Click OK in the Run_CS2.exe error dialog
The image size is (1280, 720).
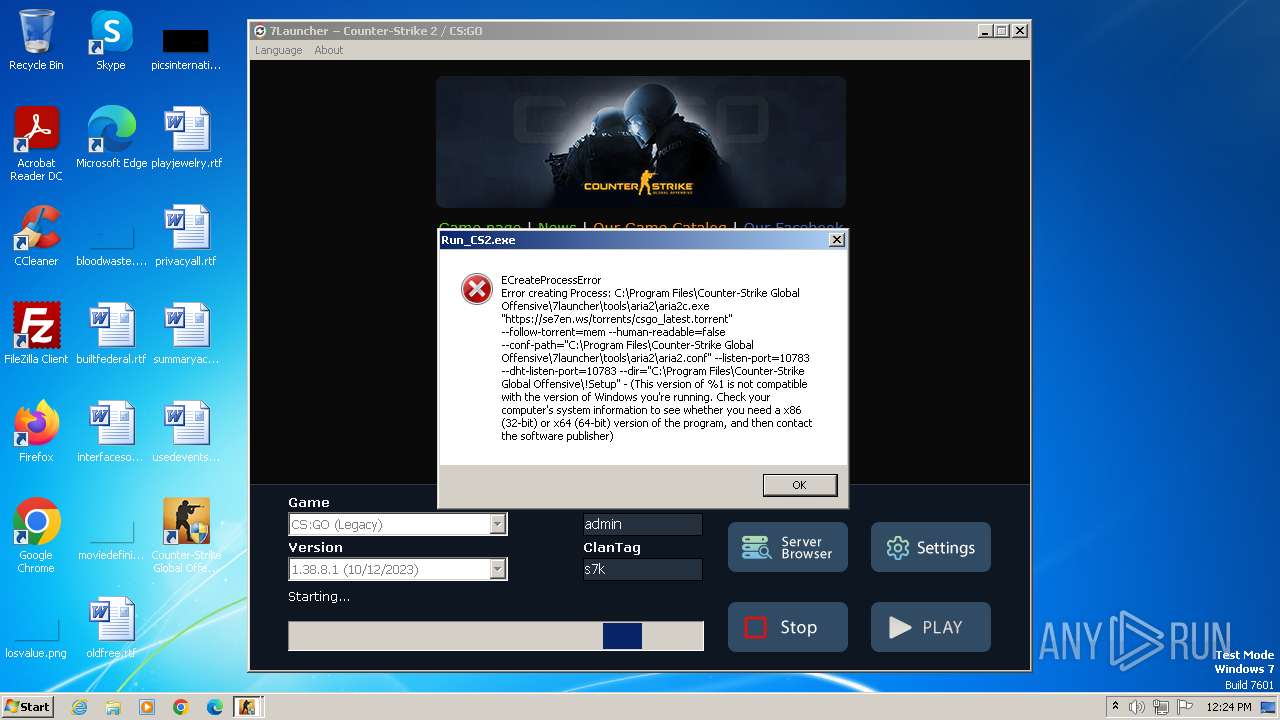tap(799, 484)
